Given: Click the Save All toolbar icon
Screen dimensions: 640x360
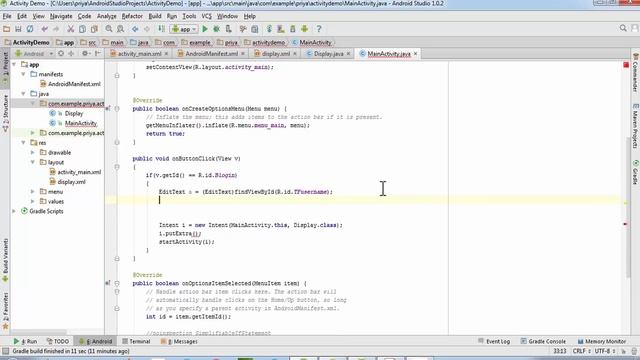Looking at the screenshot, I should point(18,29).
